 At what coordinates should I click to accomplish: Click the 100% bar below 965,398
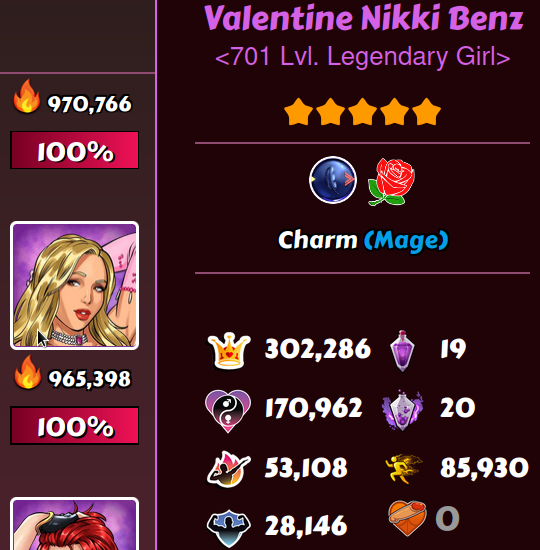(74, 425)
